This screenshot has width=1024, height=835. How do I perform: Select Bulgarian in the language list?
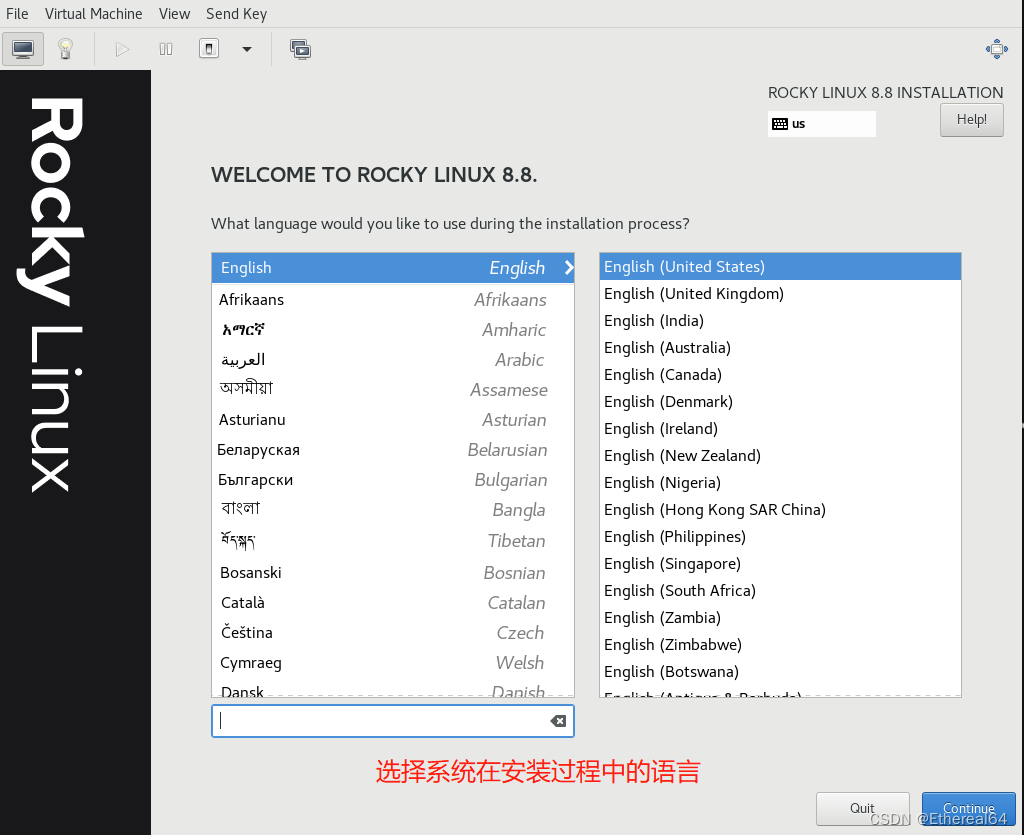coord(392,480)
